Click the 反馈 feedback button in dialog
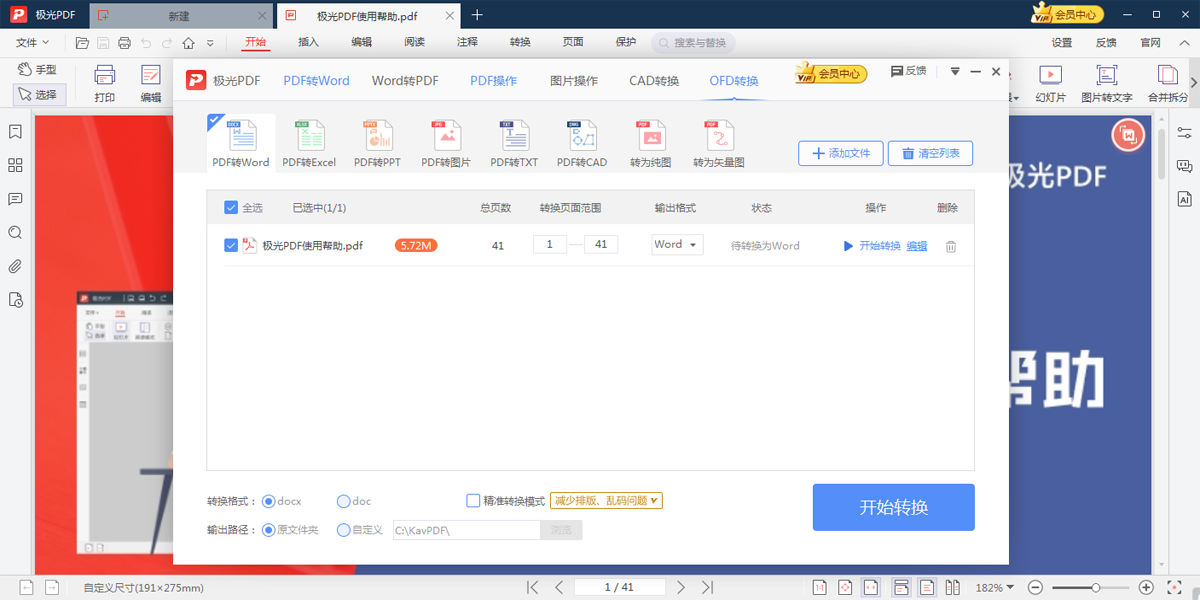The width and height of the screenshot is (1200, 600). tap(909, 71)
